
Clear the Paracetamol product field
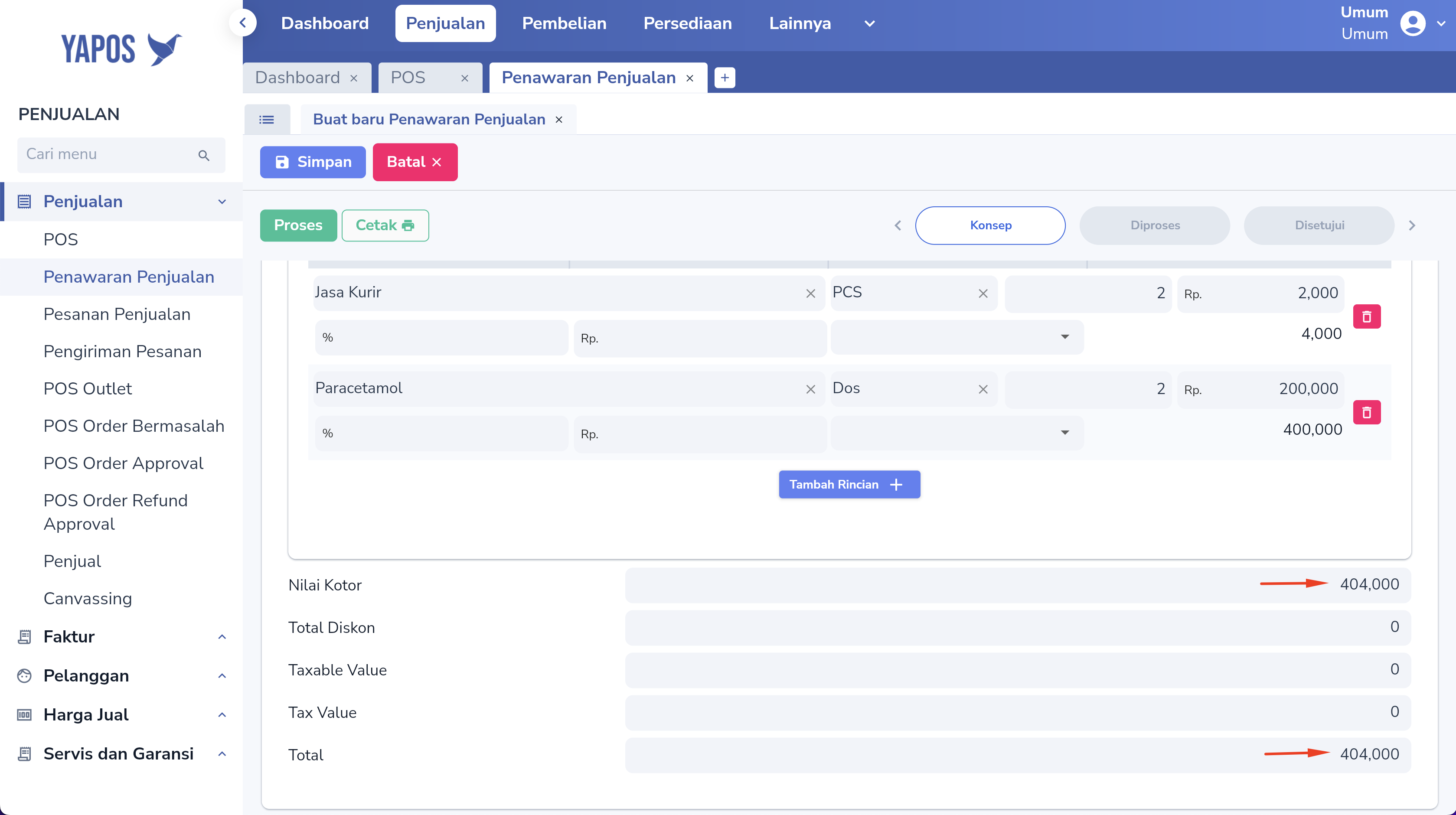click(810, 389)
